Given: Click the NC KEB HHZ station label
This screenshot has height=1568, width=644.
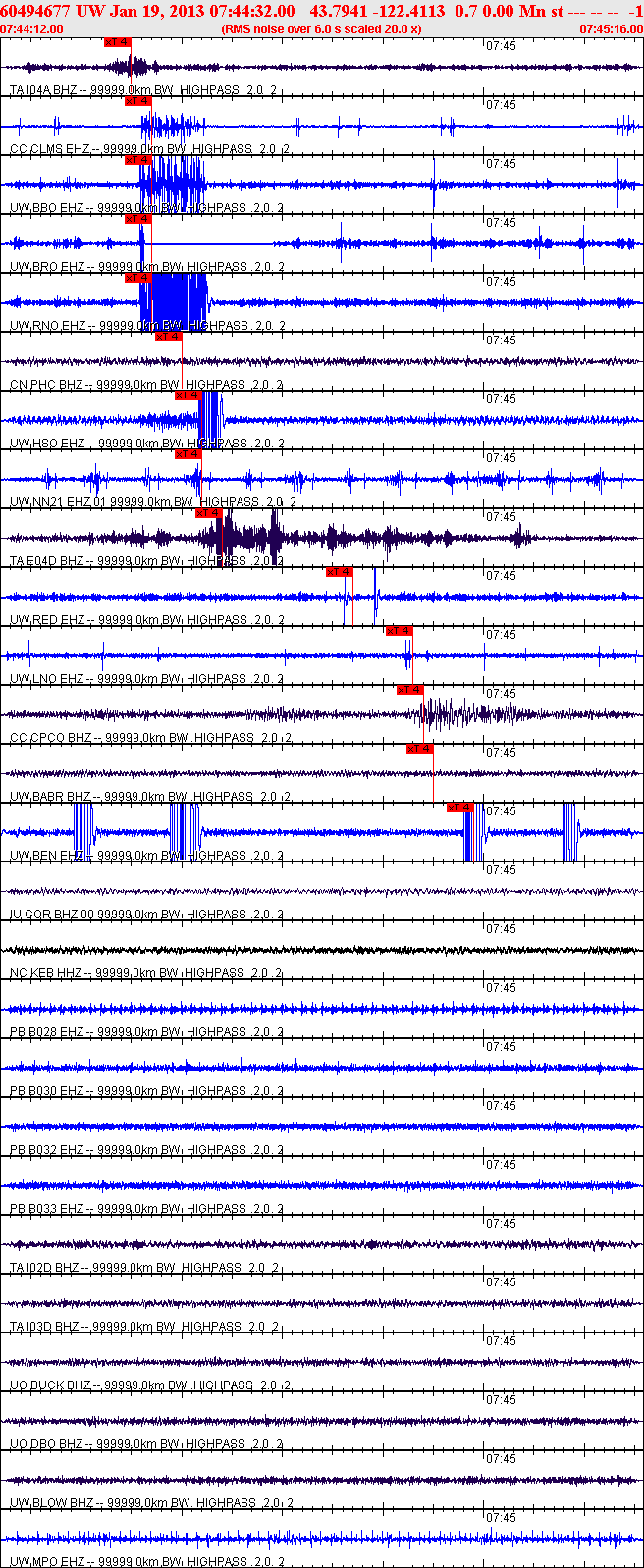Looking at the screenshot, I should [x=46, y=973].
